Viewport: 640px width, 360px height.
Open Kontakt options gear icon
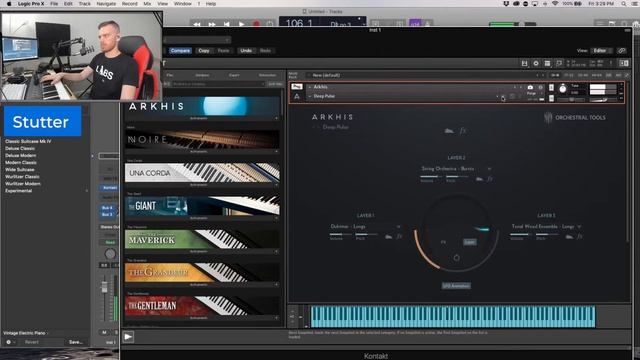[536, 63]
